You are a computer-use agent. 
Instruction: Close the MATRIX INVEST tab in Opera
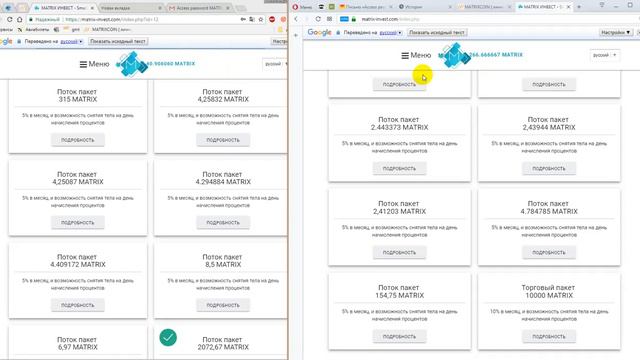coord(568,7)
